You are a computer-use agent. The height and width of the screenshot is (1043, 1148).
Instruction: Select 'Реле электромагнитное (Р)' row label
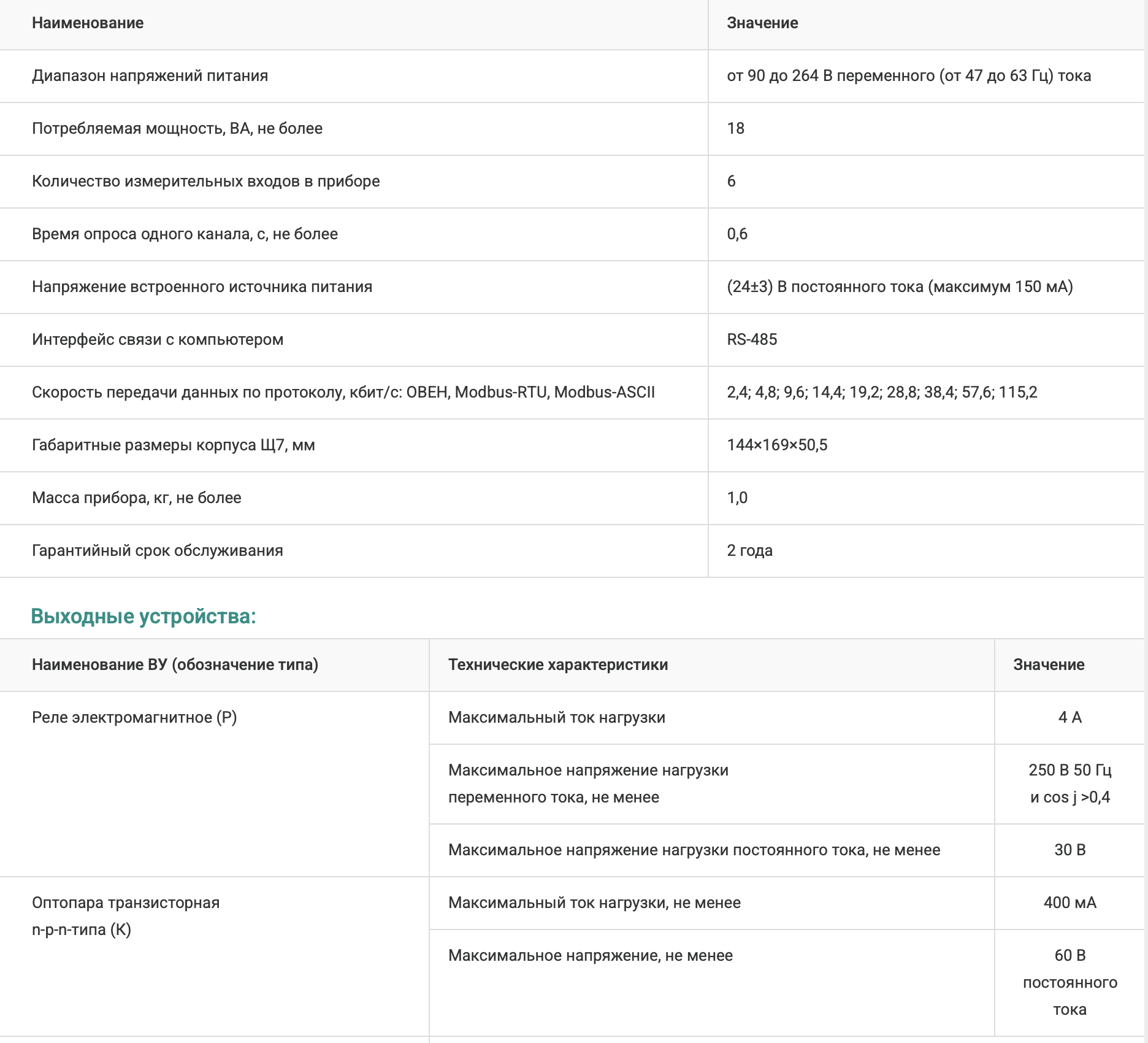(134, 718)
